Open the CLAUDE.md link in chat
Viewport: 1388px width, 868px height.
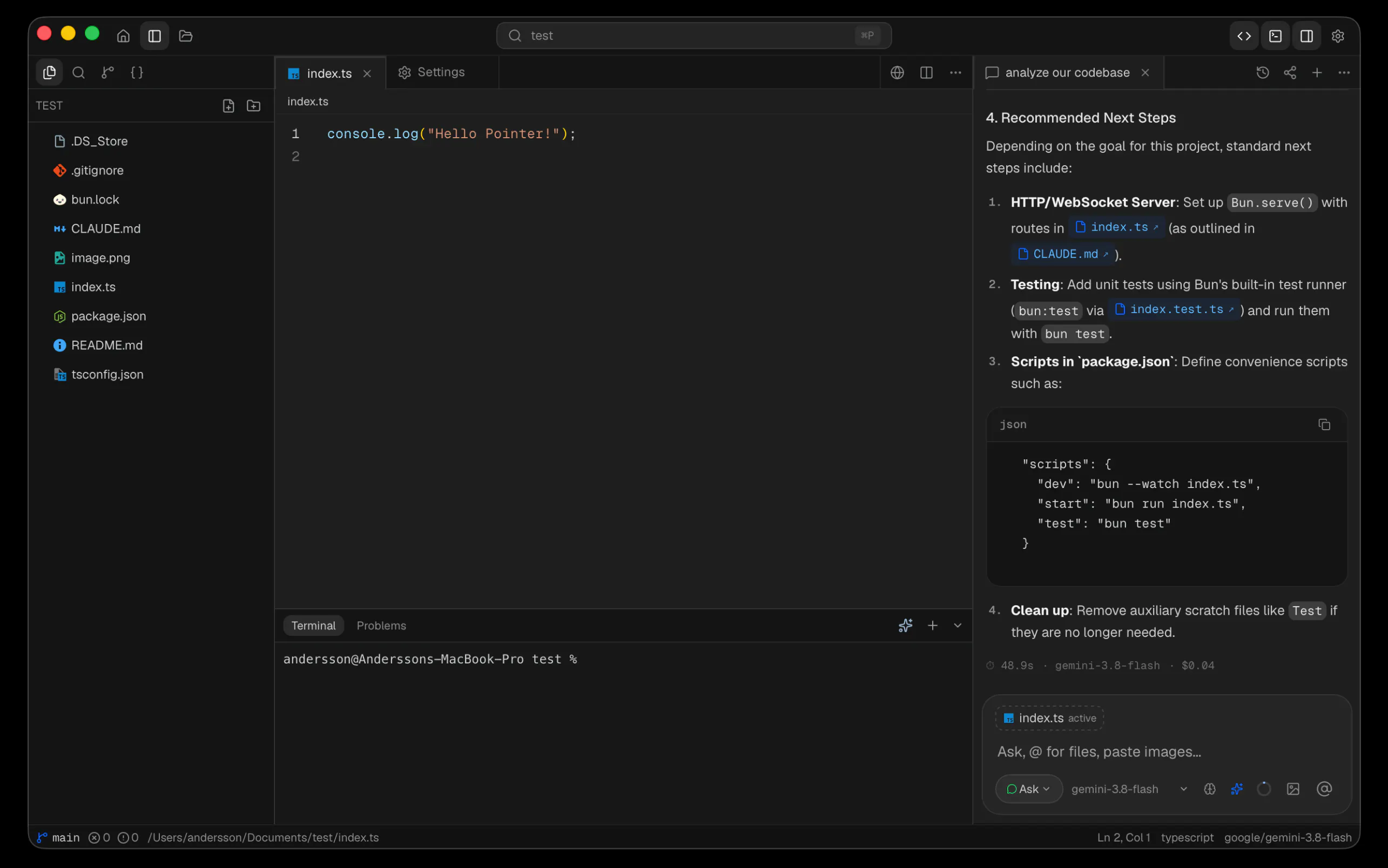point(1062,254)
